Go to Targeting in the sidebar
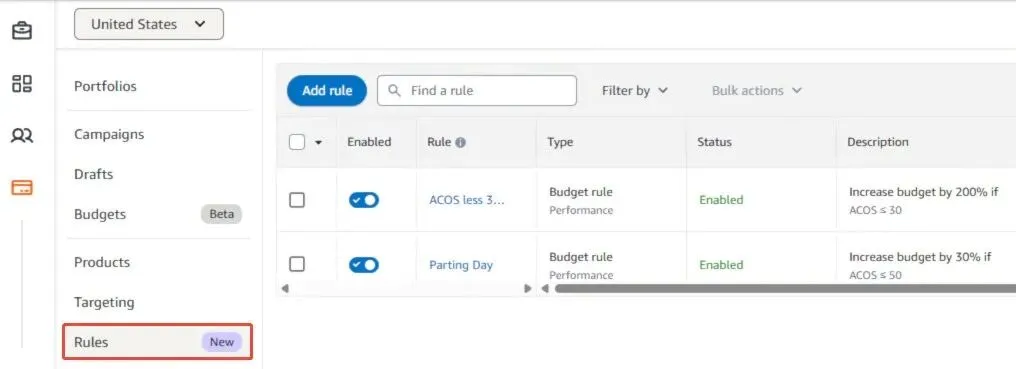This screenshot has width=1016, height=369. point(104,302)
